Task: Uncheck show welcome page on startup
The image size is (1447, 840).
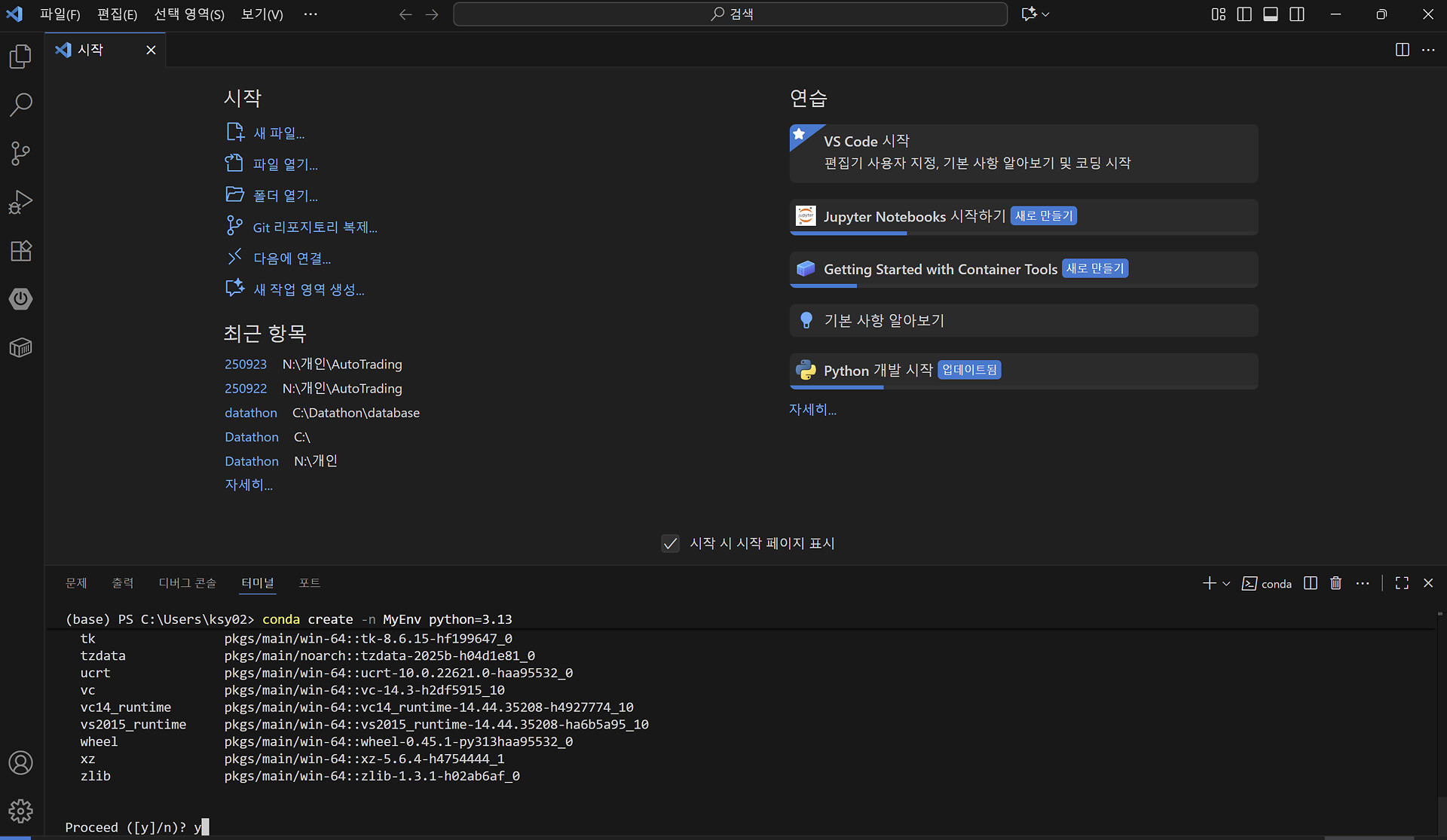Action: click(670, 543)
